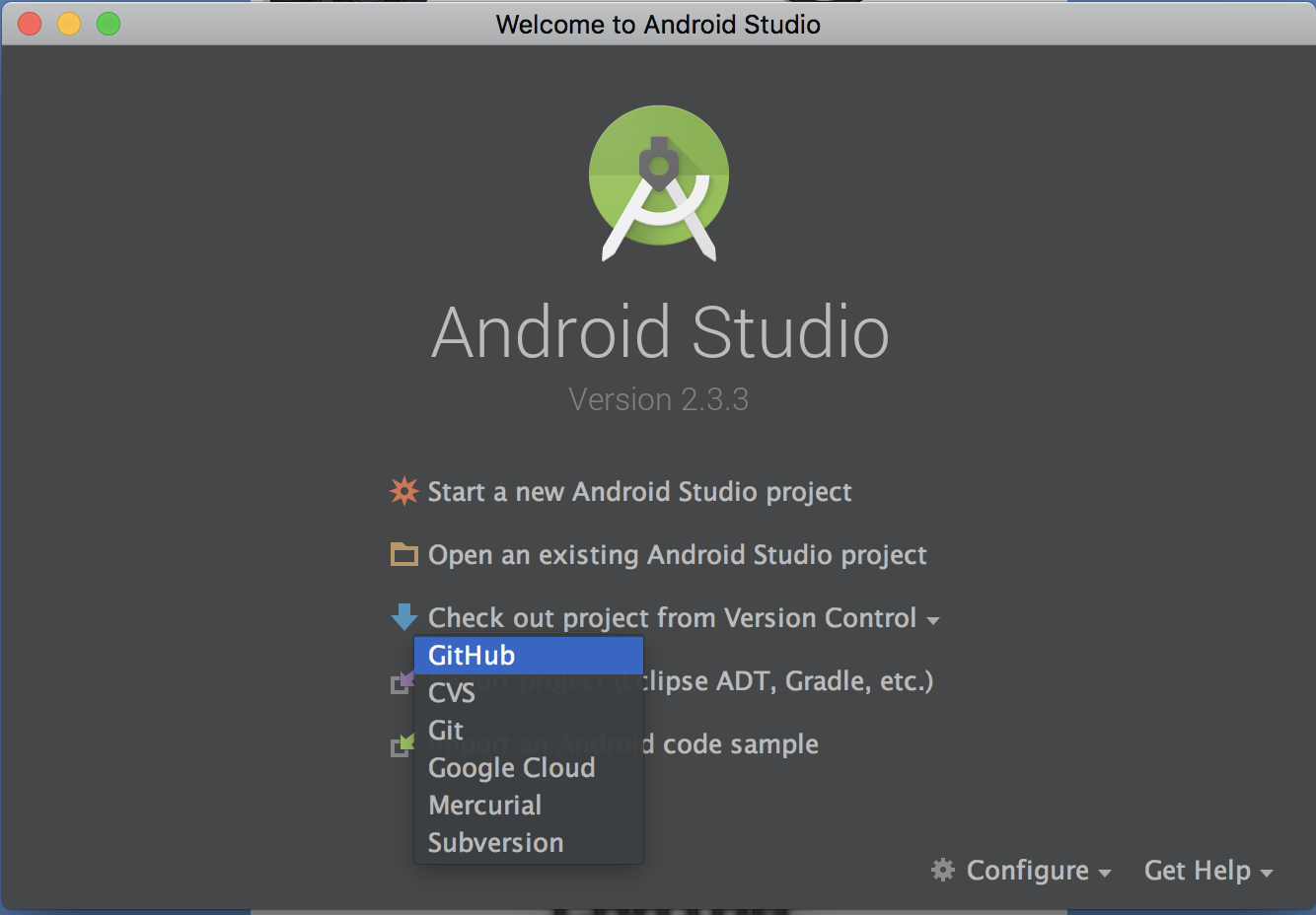The height and width of the screenshot is (915, 1316).
Task: Click the import Android code sample icon
Action: click(x=403, y=744)
